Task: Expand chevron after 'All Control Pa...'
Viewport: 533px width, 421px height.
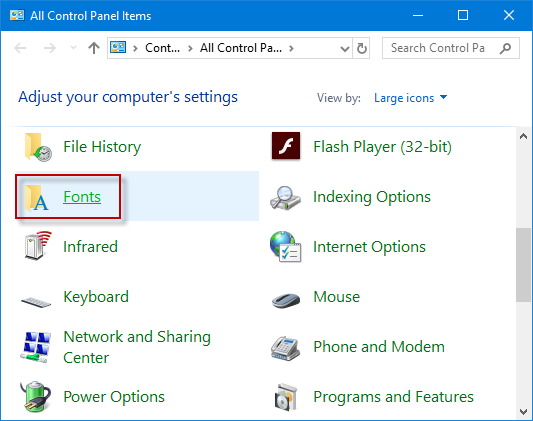Action: click(291, 49)
